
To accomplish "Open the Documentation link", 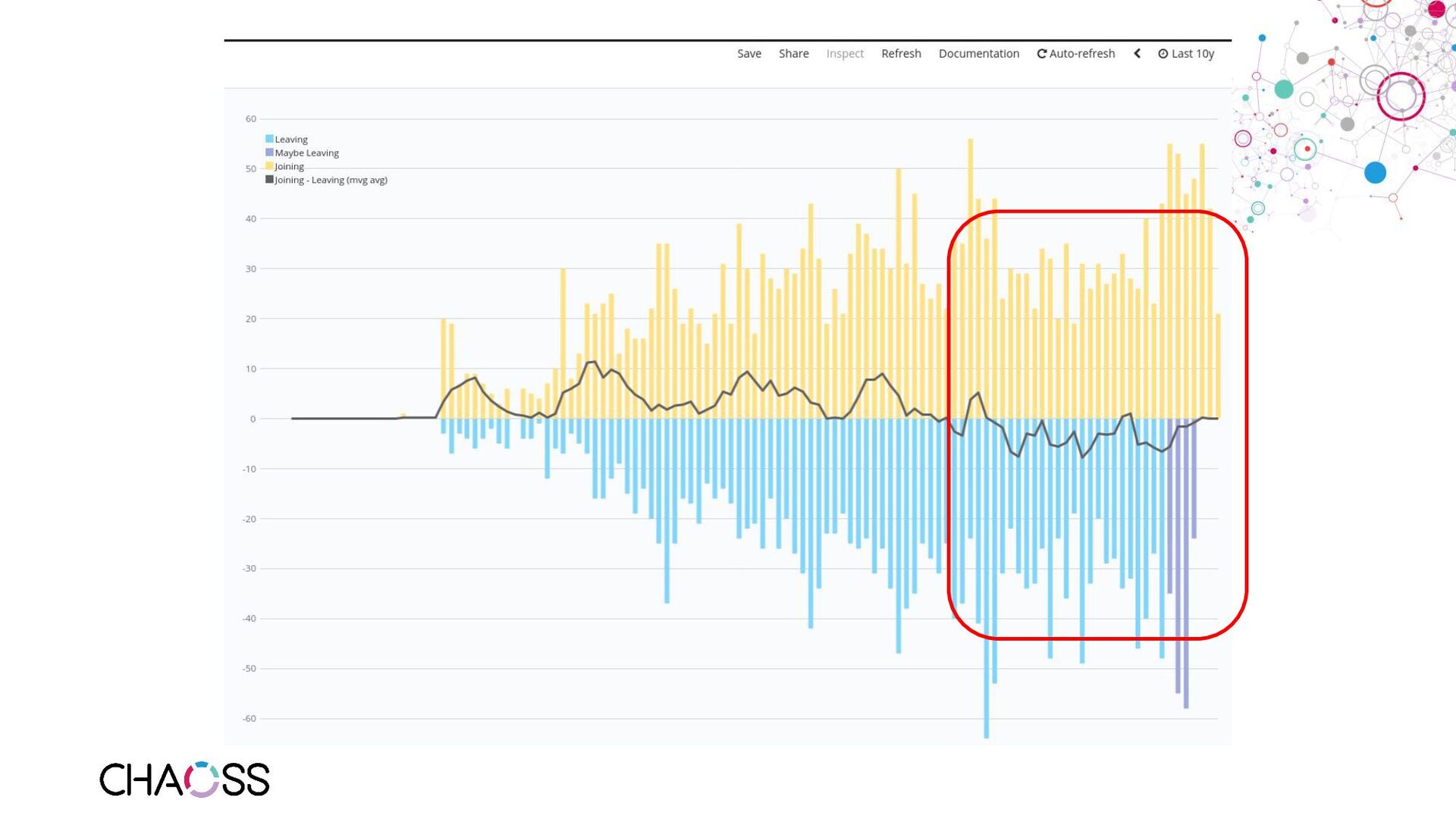I will click(978, 54).
